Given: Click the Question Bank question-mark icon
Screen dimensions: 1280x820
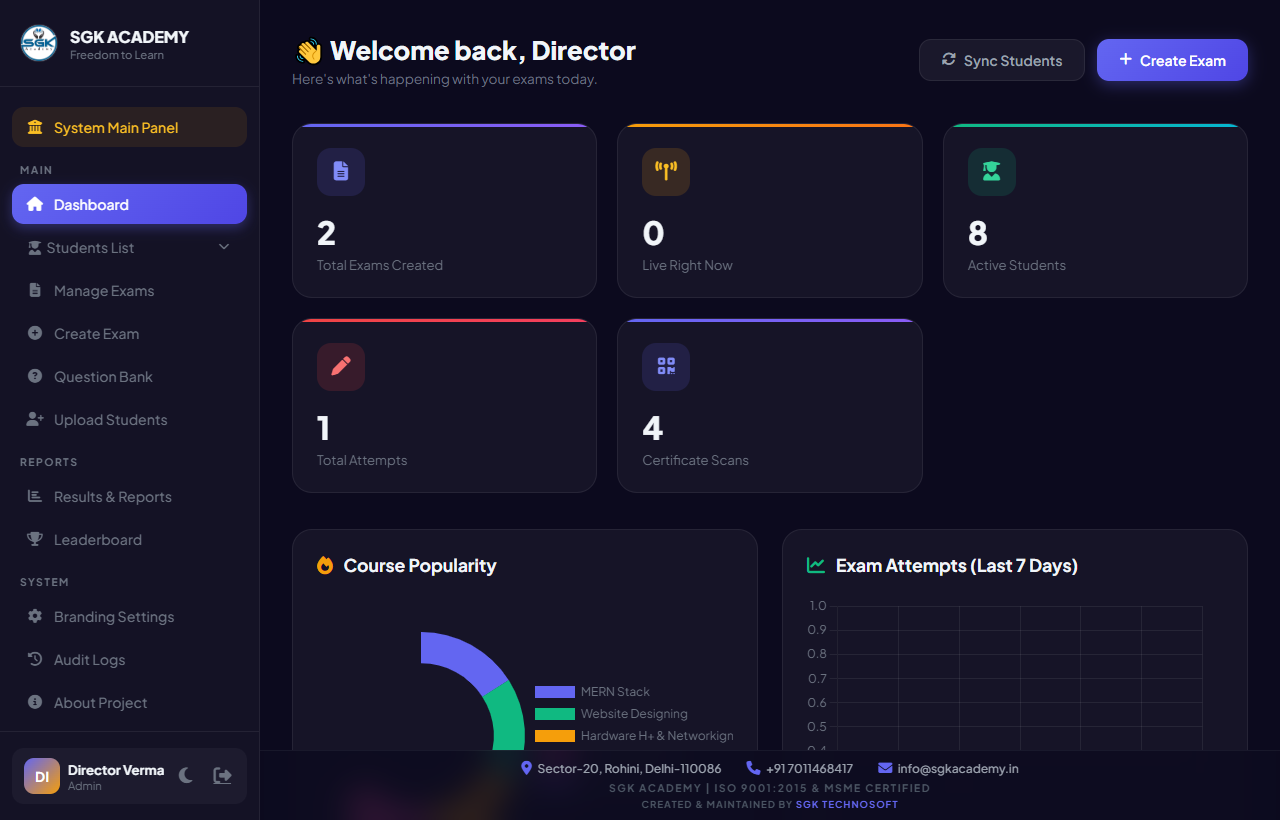Looking at the screenshot, I should [35, 376].
